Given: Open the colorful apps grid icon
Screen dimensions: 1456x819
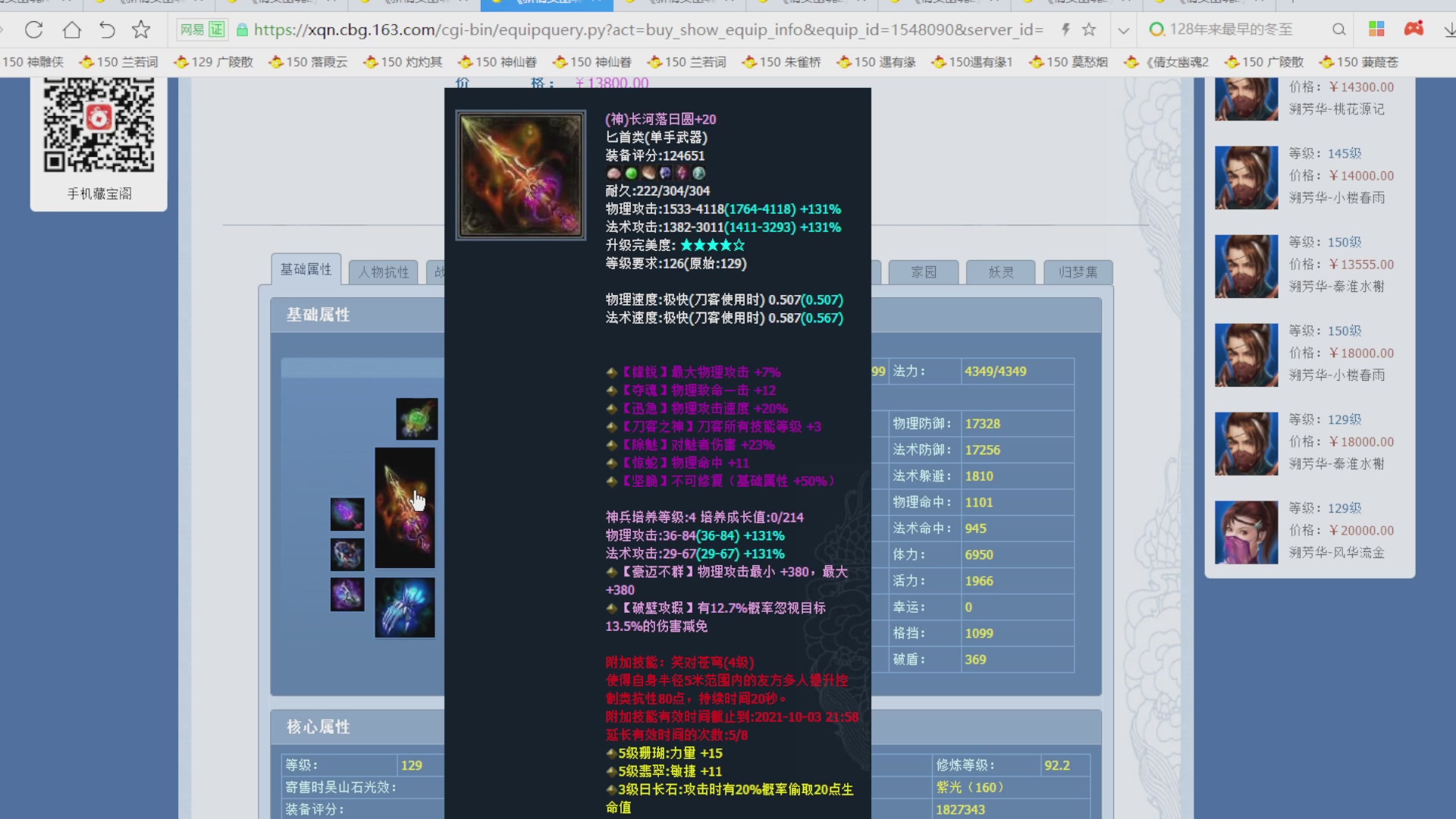Looking at the screenshot, I should (x=1376, y=30).
